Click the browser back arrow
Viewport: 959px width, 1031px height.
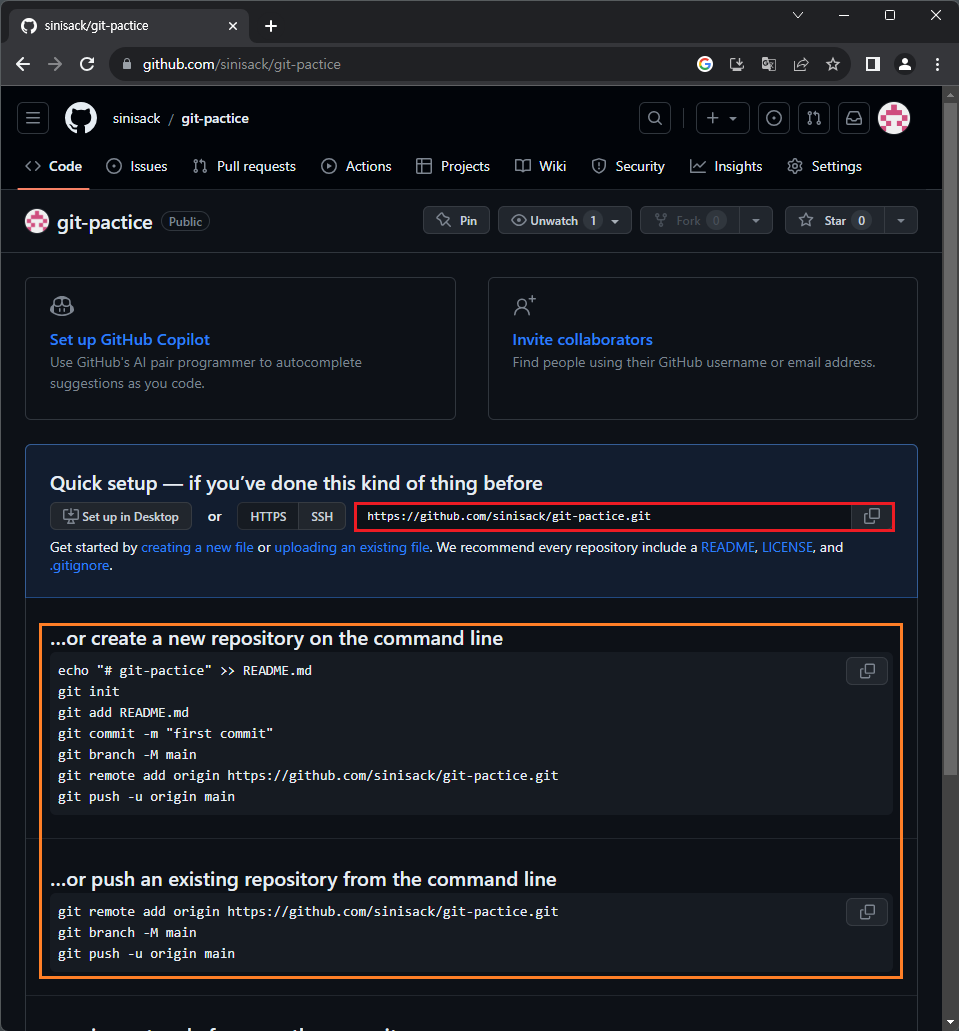(23, 64)
